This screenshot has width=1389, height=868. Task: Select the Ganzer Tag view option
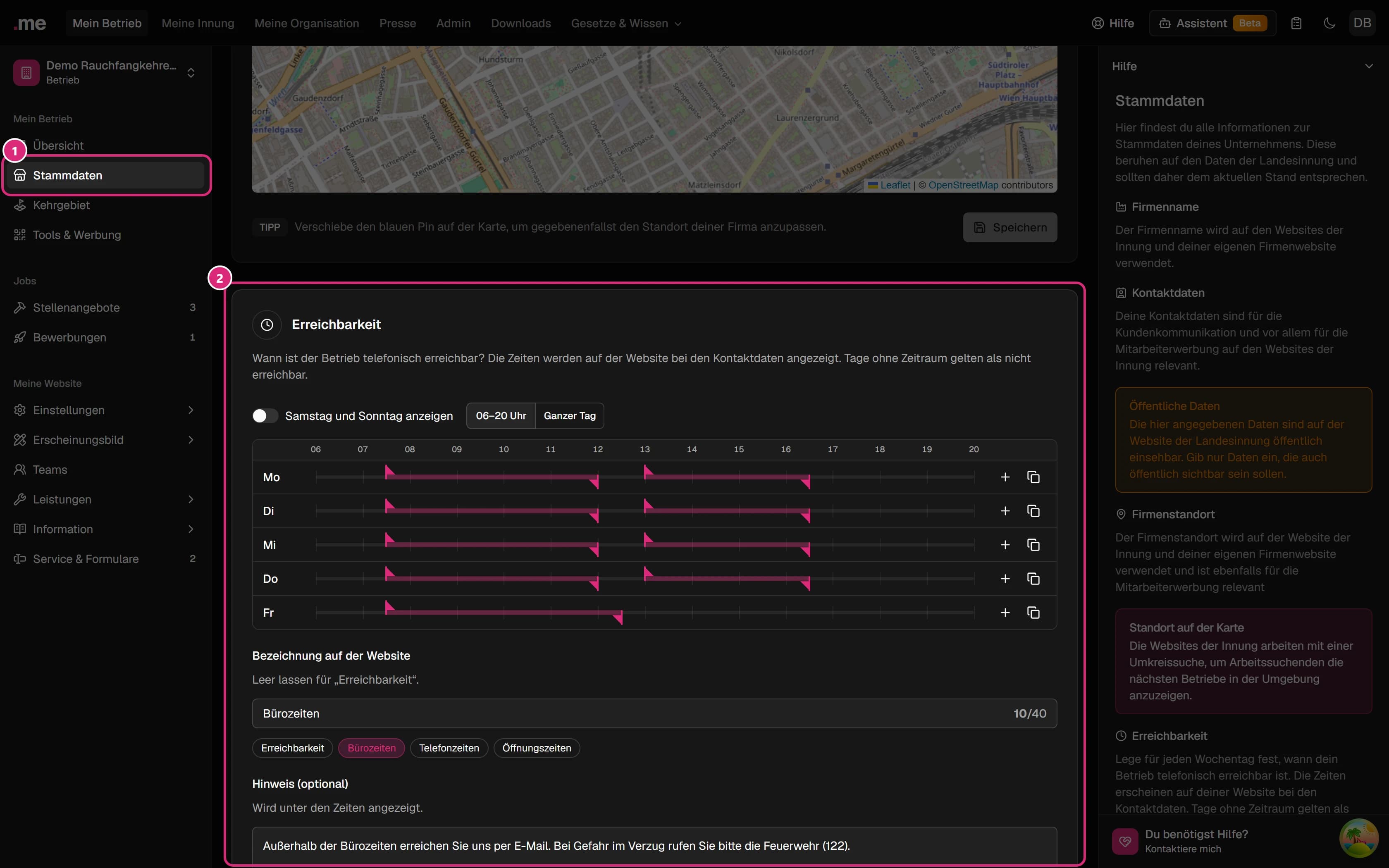[x=569, y=416]
